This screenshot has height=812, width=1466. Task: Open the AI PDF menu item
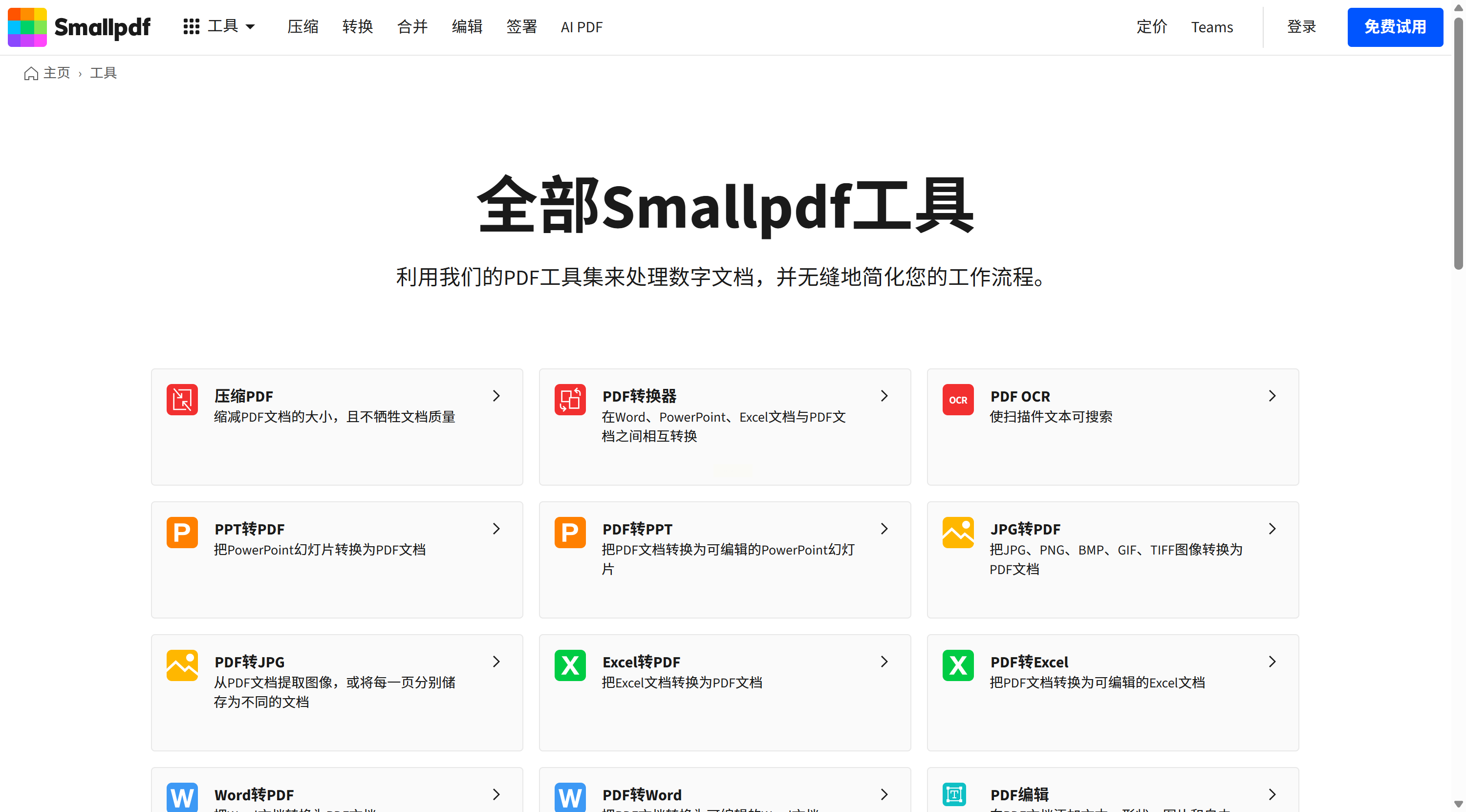tap(581, 27)
